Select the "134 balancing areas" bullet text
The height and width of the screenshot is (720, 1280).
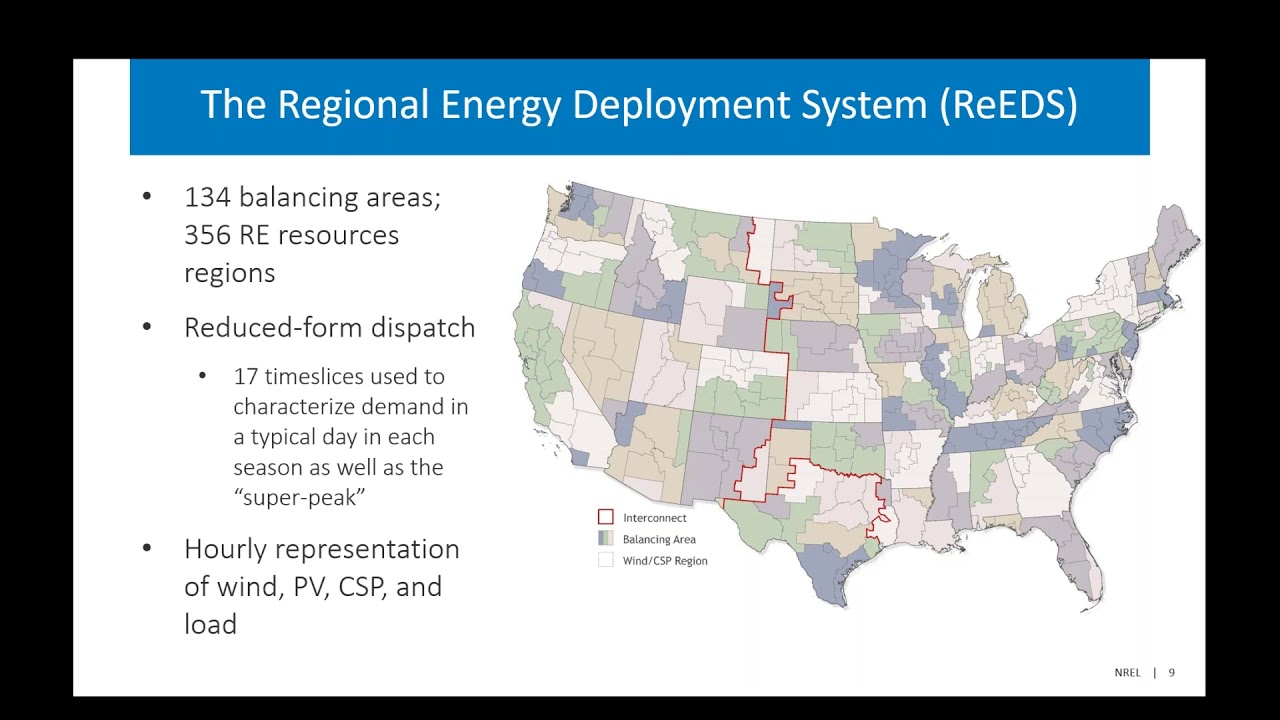[x=312, y=235]
